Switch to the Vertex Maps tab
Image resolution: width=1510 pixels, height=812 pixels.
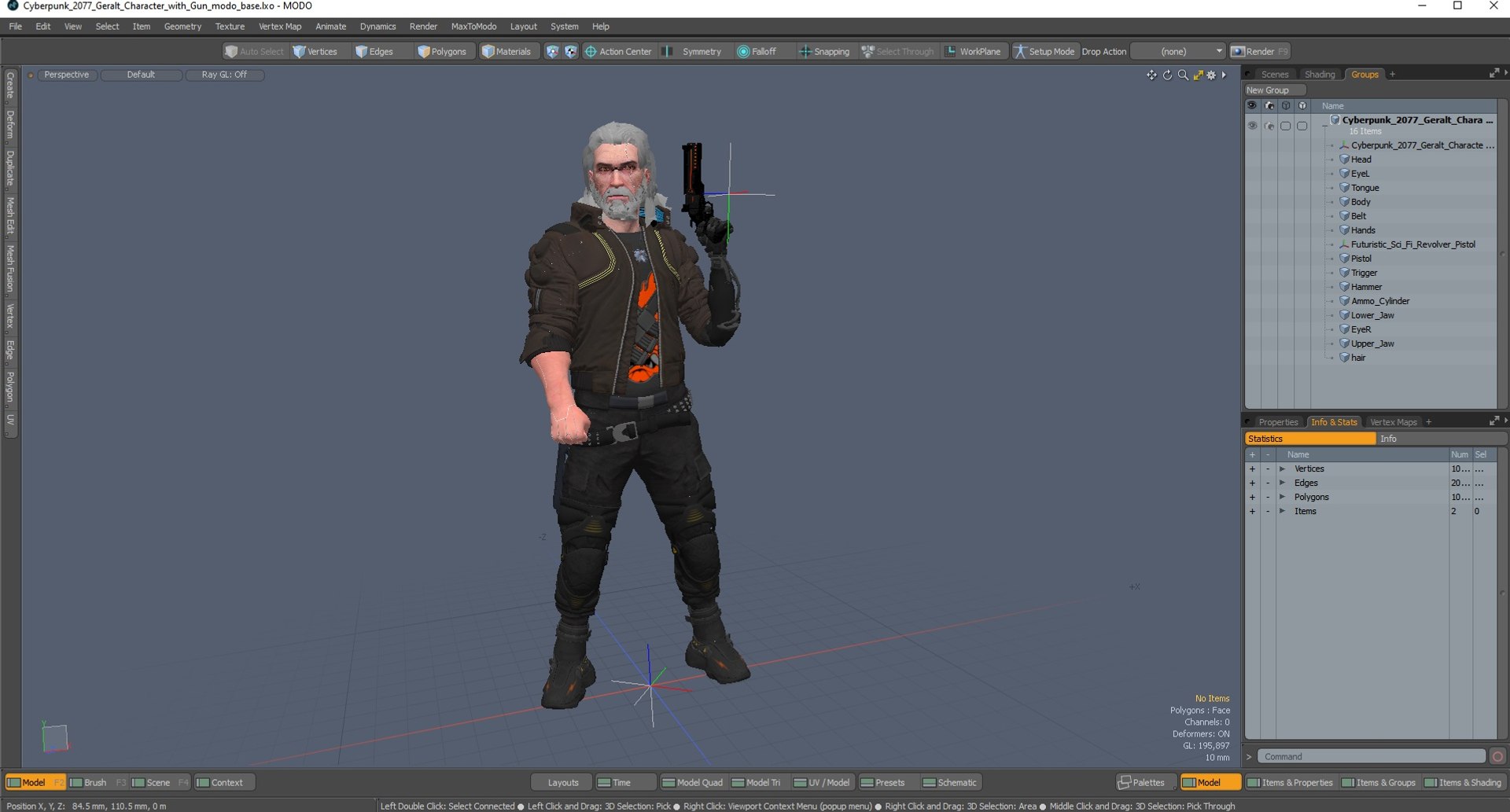1393,422
